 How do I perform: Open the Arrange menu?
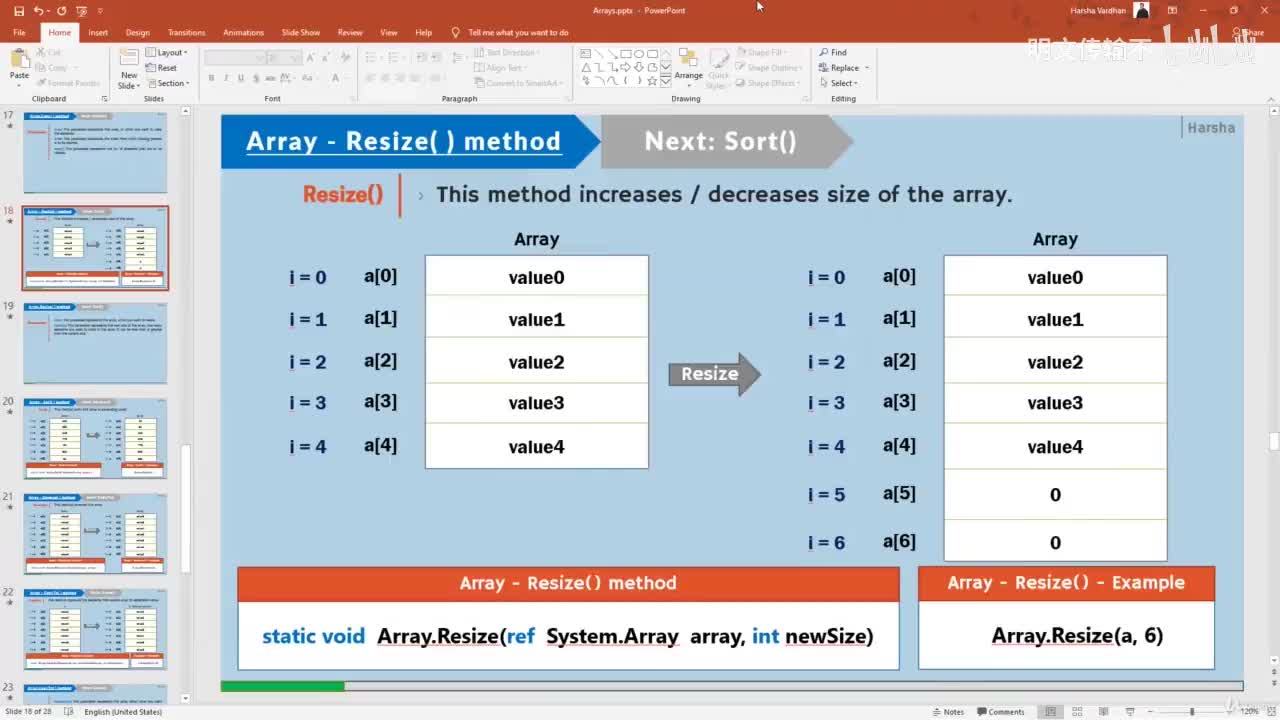coord(689,67)
